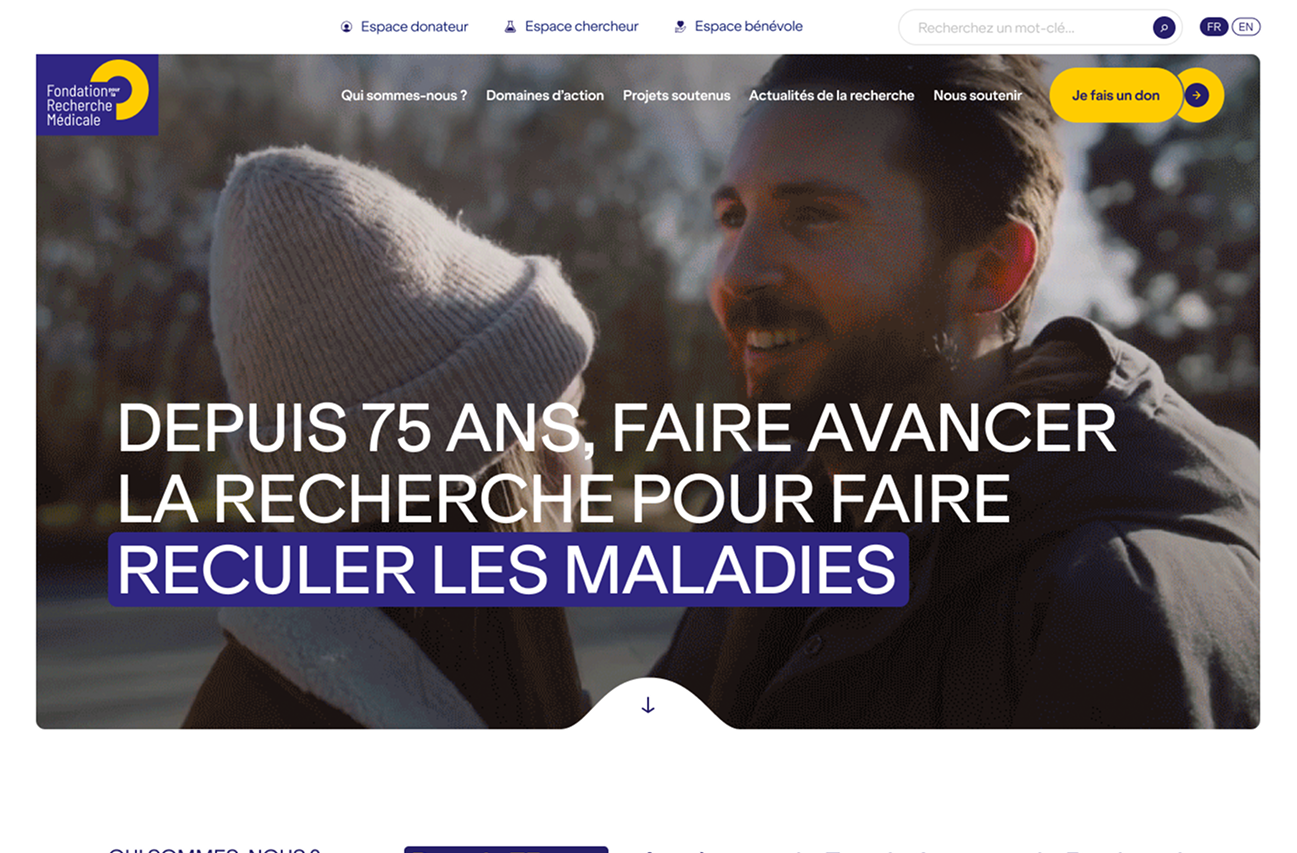Click the flask icon beside Espace chercheur

point(510,27)
